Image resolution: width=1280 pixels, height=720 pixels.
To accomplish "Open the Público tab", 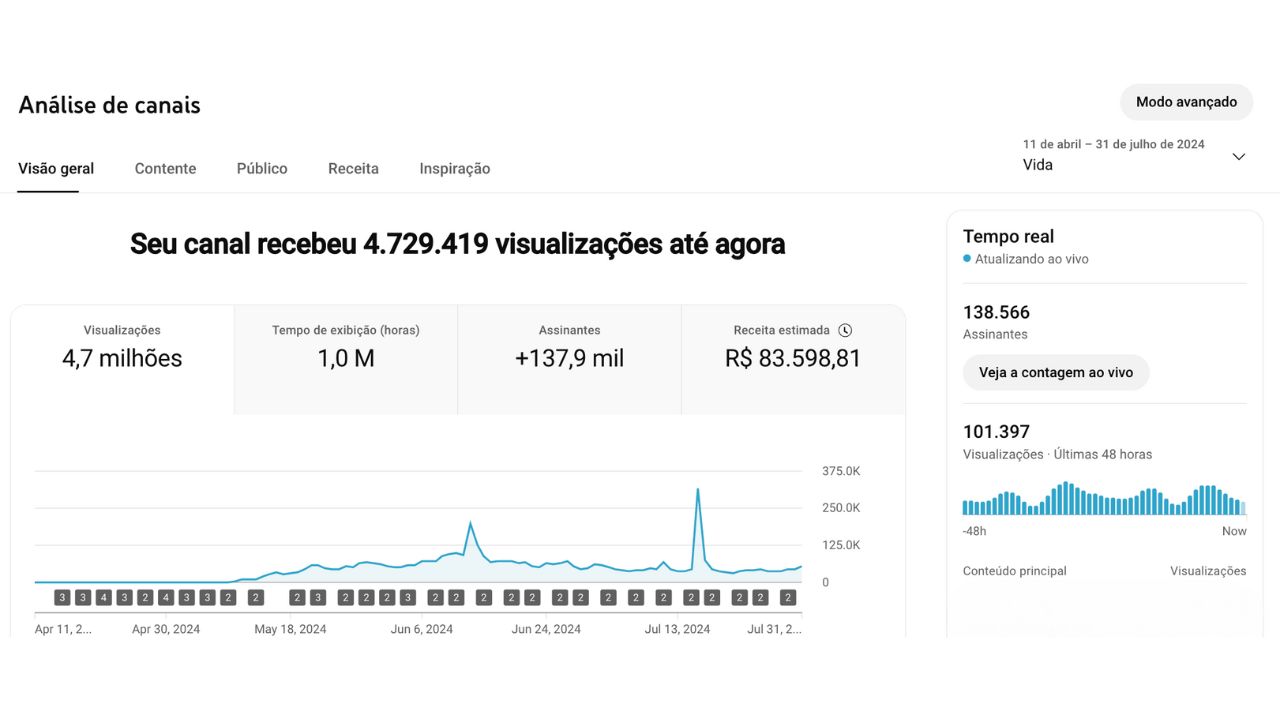I will (262, 169).
